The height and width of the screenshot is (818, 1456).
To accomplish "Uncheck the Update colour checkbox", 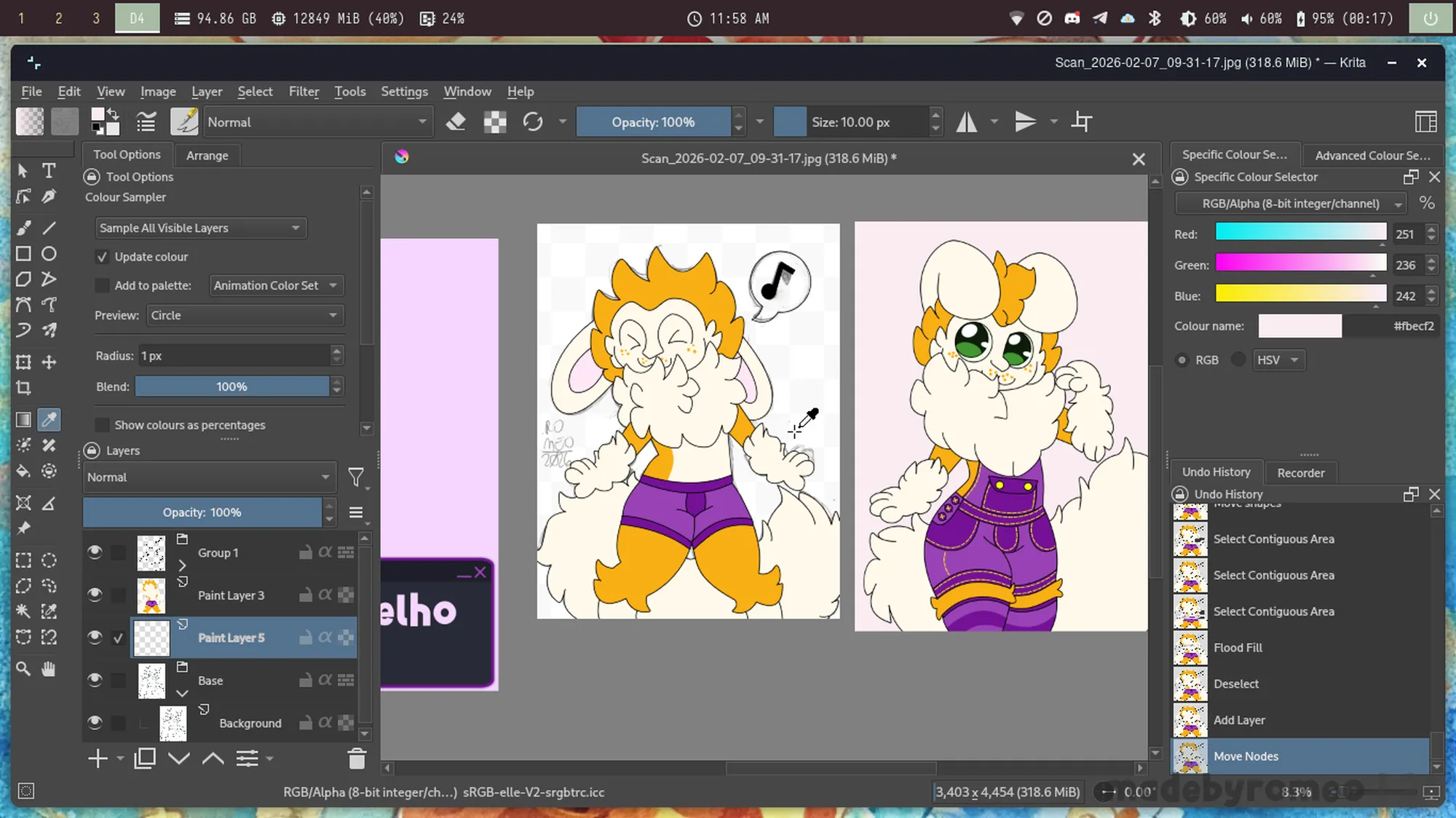I will (x=103, y=257).
